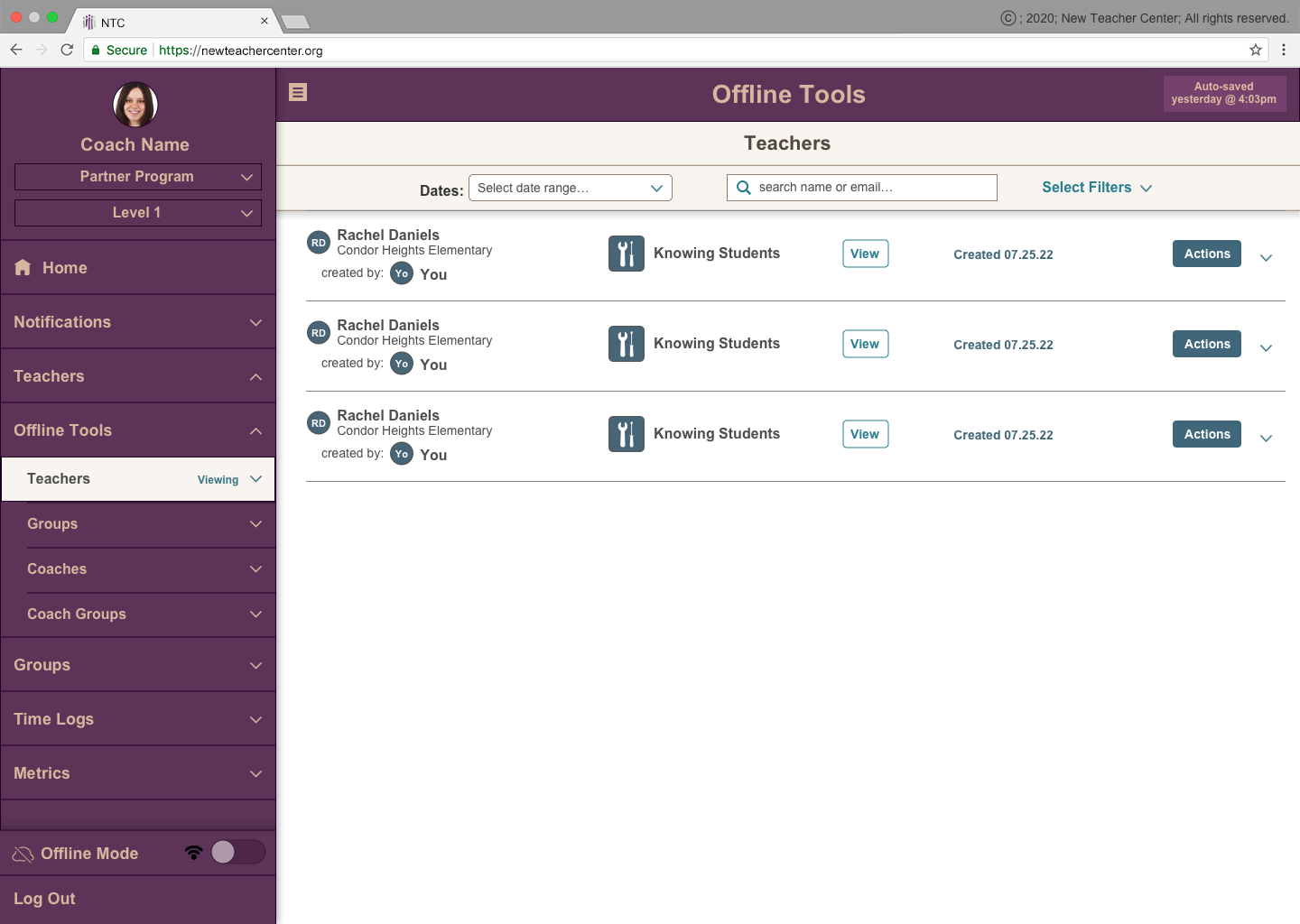Open Time Logs in sidebar
Screen dimensions: 1300x924
click(138, 719)
